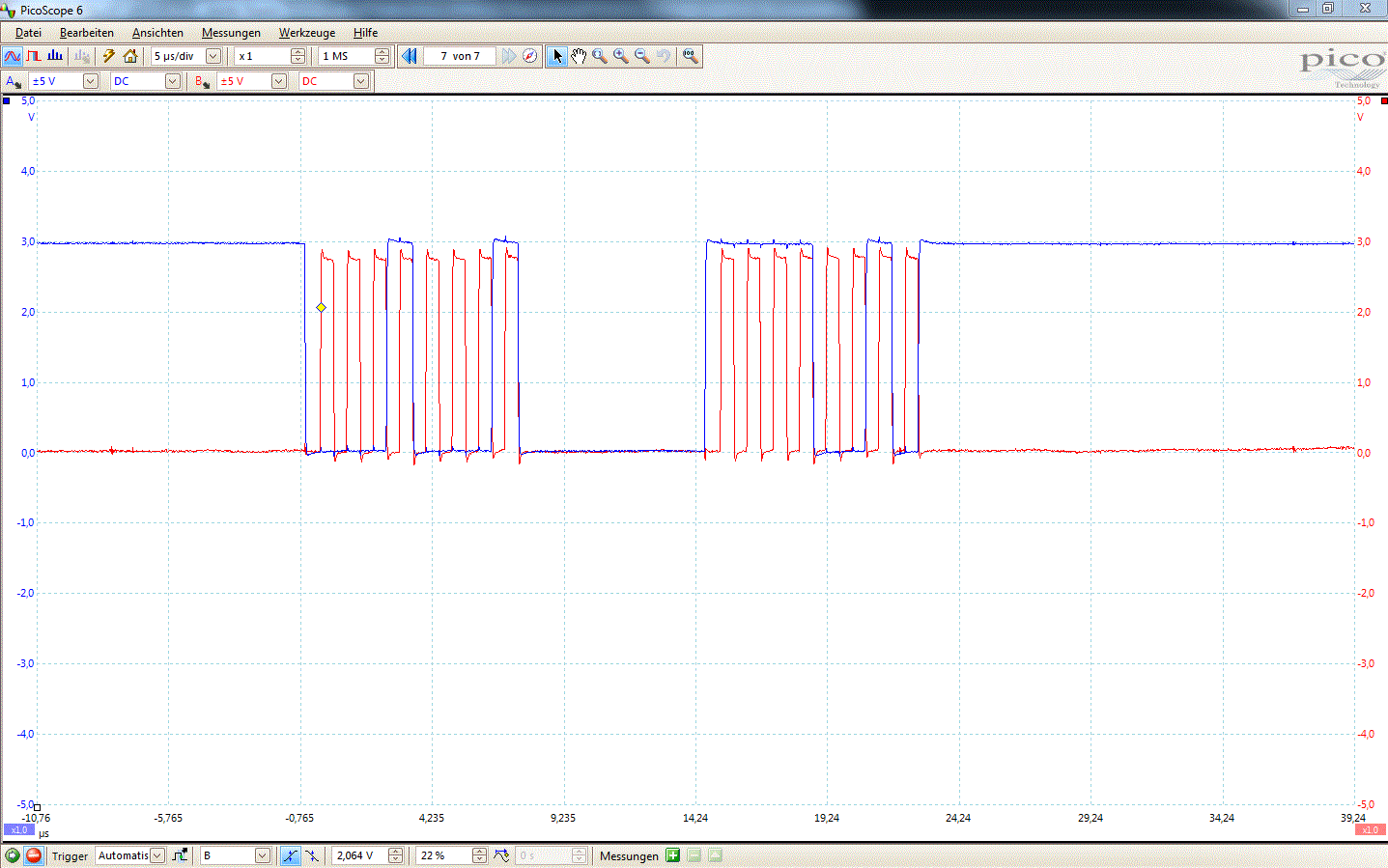The height and width of the screenshot is (868, 1388).
Task: Click the home icon in toolbar
Action: pos(130,56)
